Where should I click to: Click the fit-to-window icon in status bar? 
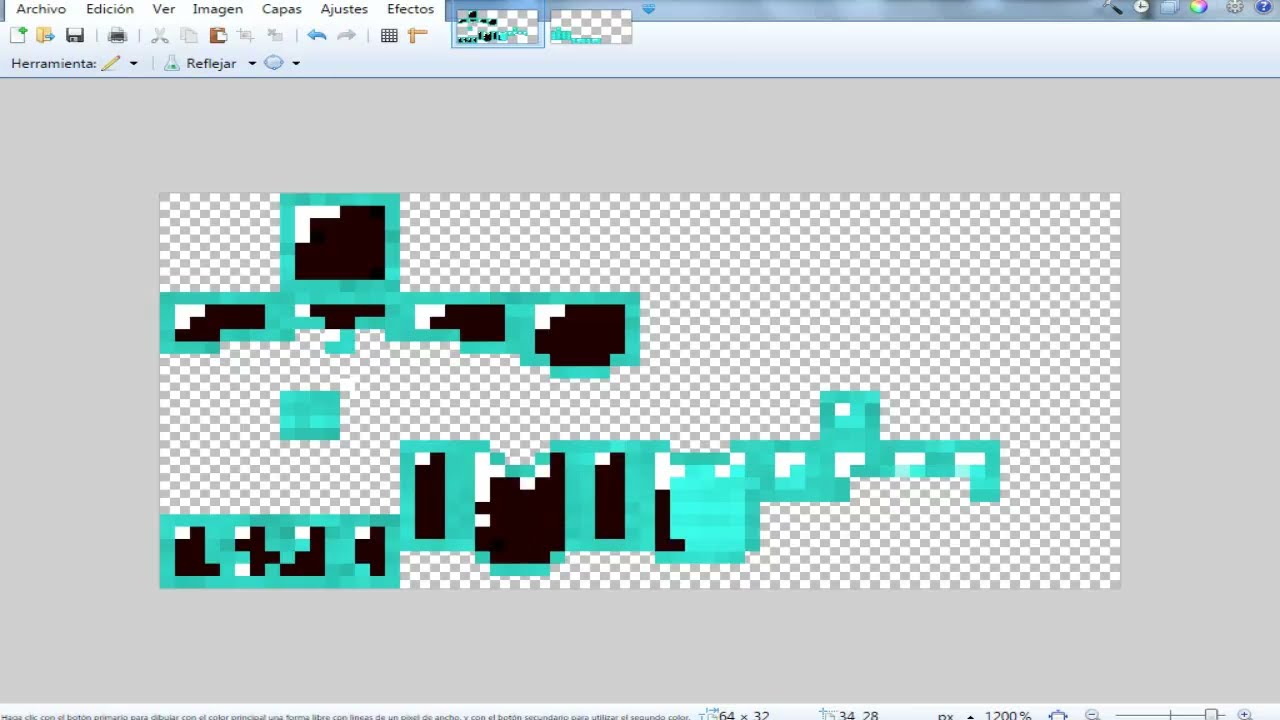tap(1058, 716)
